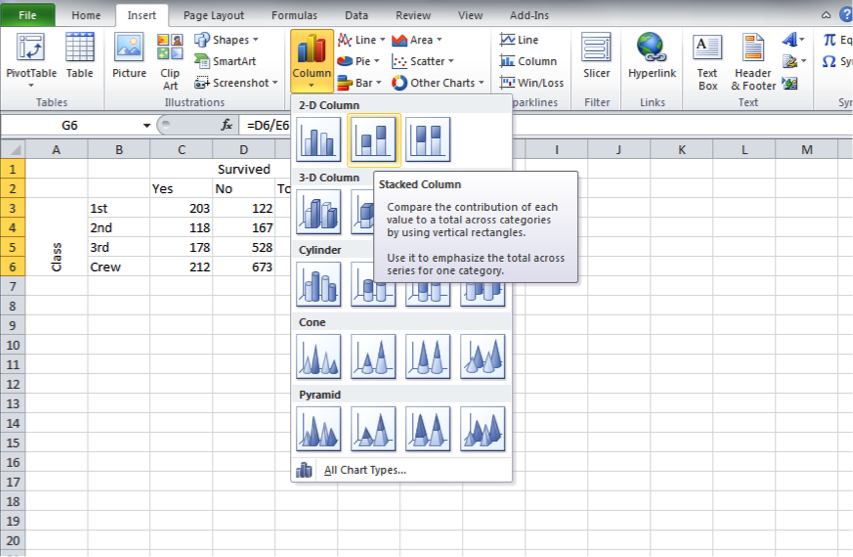Viewport: 853px width, 557px height.
Task: Open All Chart Types dialog
Action: point(364,470)
